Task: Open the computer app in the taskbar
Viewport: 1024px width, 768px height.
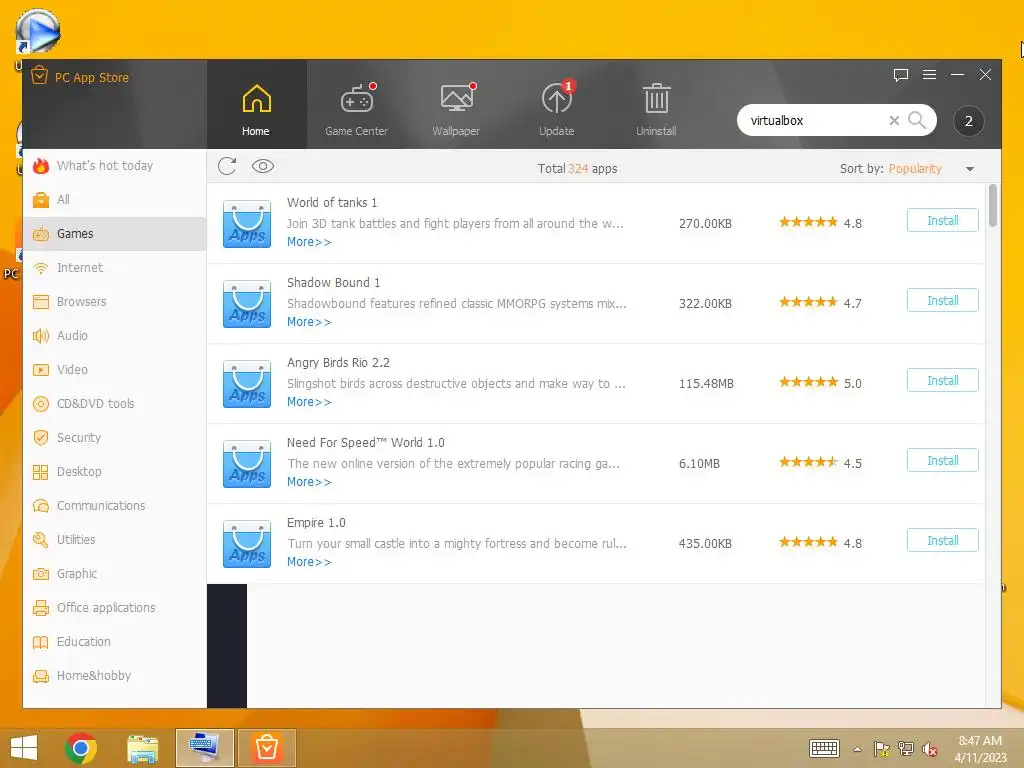Action: pos(204,748)
